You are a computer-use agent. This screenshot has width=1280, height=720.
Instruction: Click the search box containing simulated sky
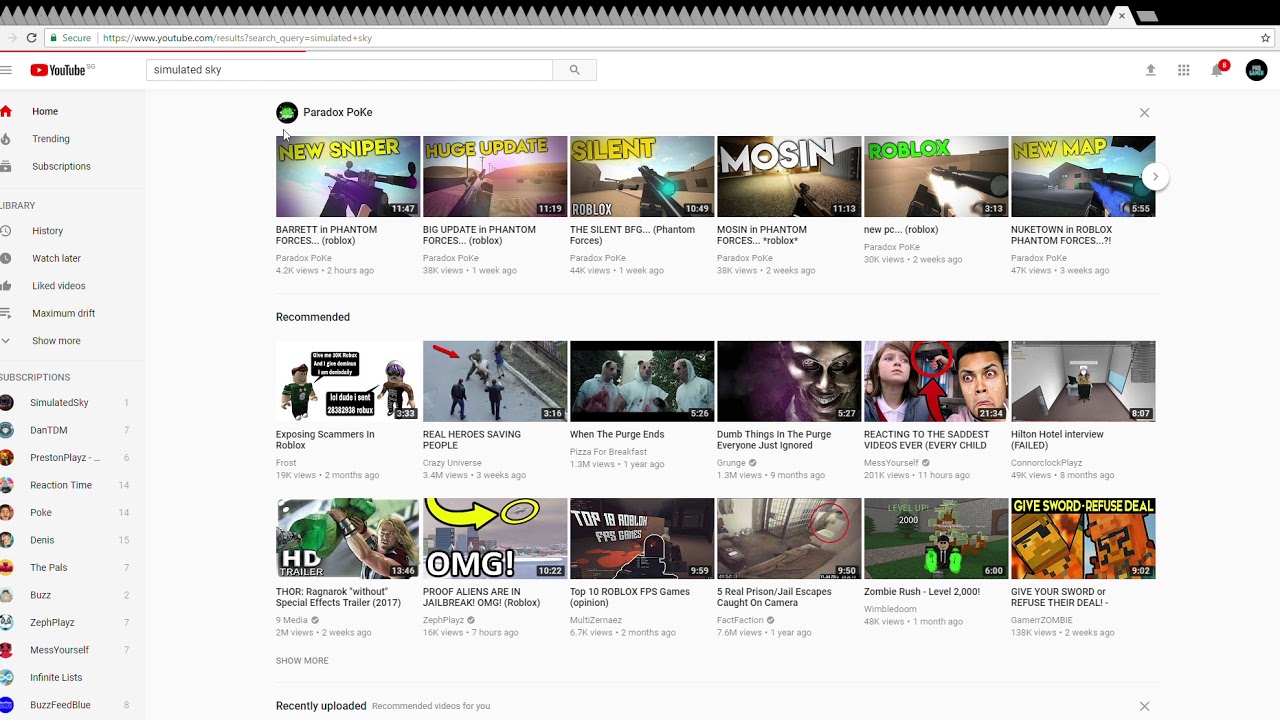[x=349, y=70]
